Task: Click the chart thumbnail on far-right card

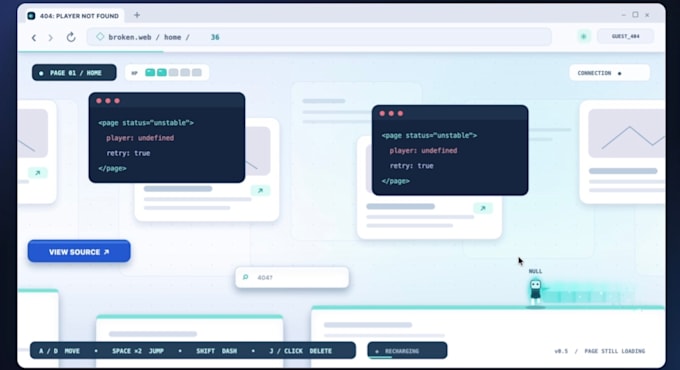Action: tap(627, 133)
